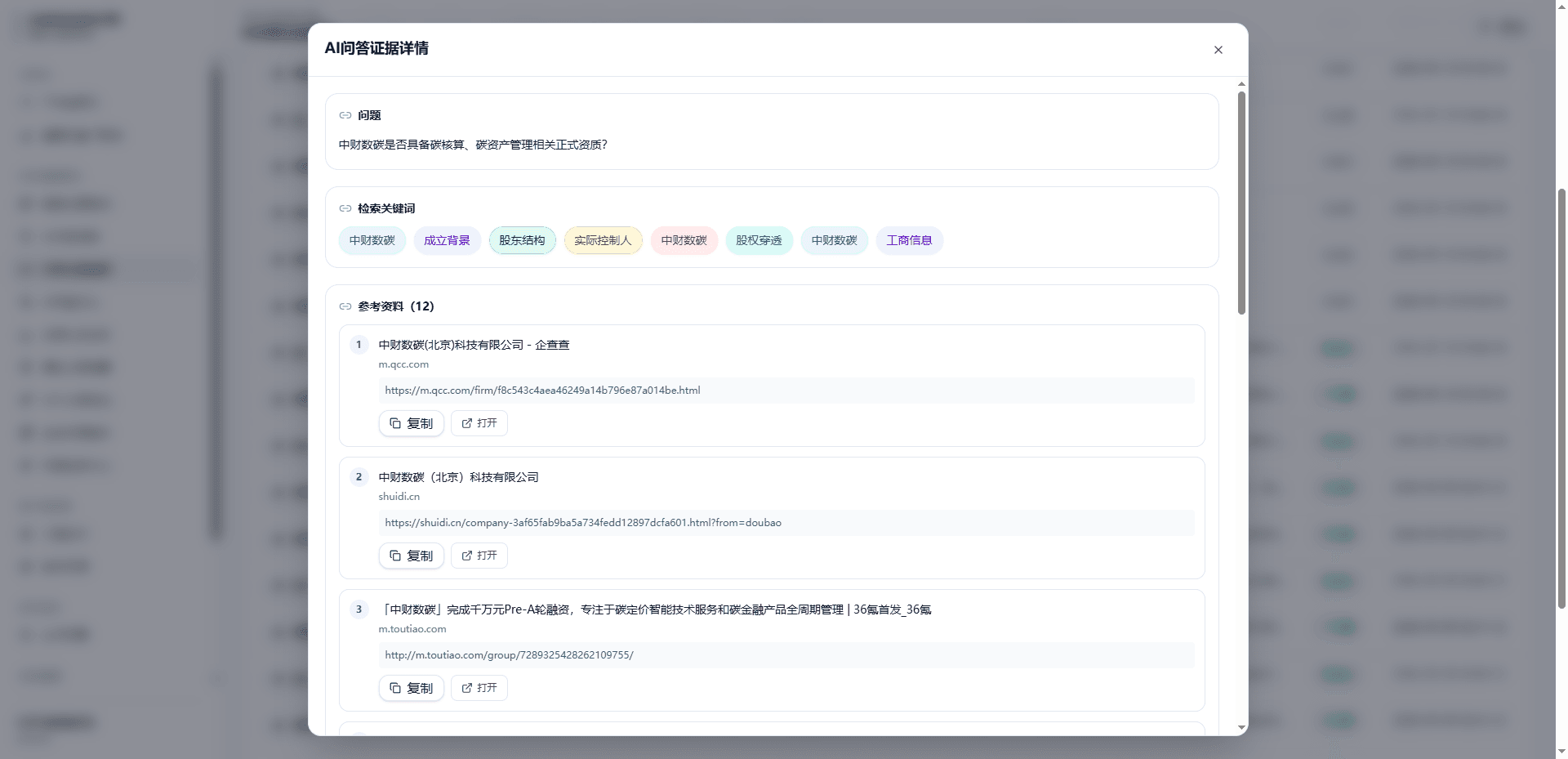Open the m.qcc.com reference link

[479, 423]
